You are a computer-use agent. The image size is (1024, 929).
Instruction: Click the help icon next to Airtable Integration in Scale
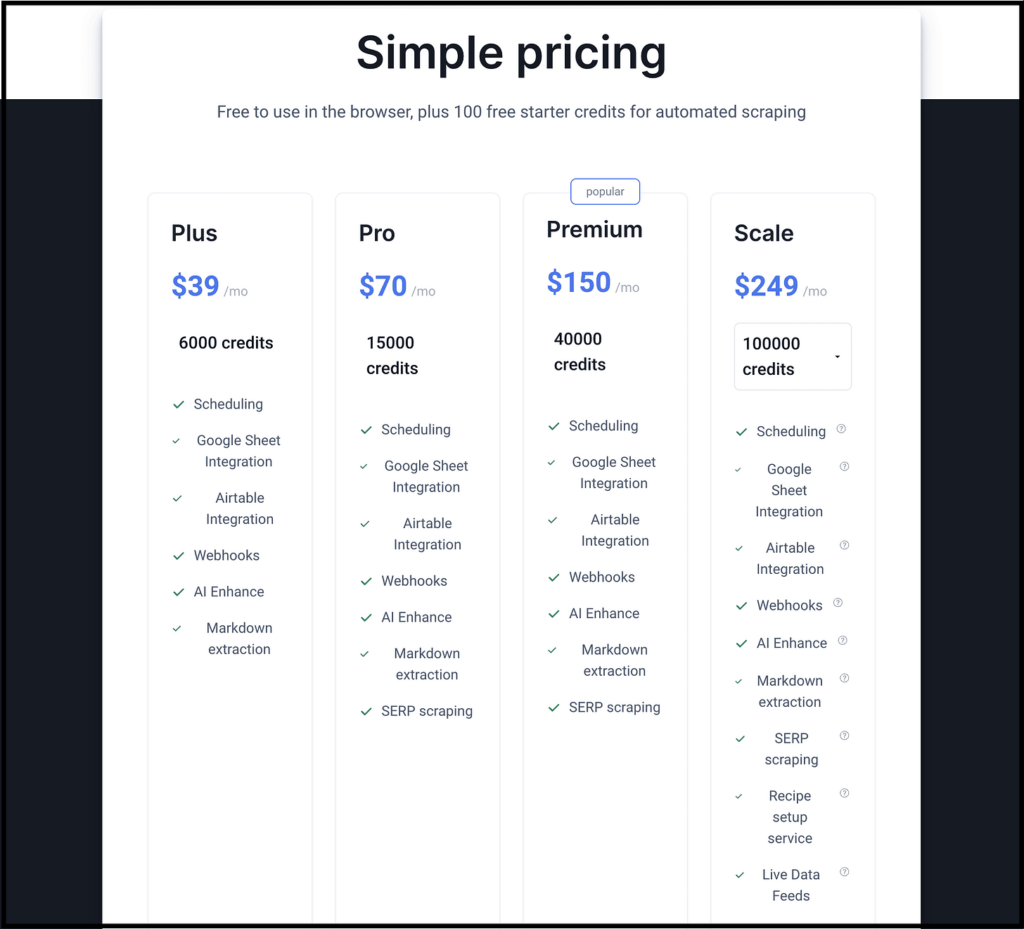843,545
